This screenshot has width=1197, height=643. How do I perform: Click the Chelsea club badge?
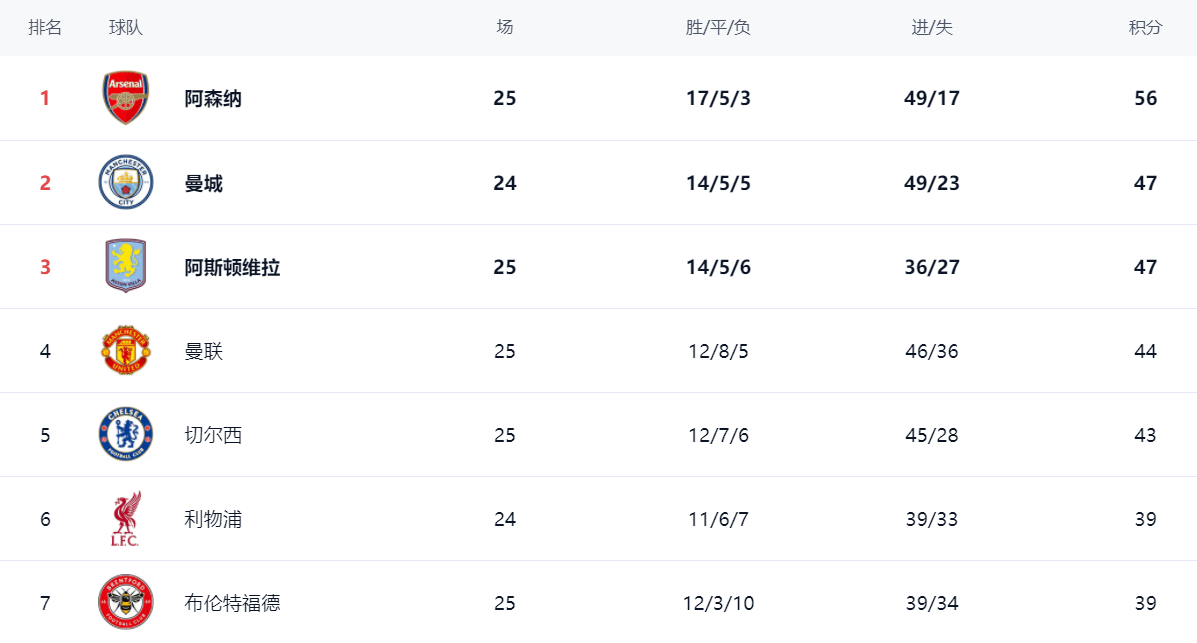pyautogui.click(x=126, y=435)
